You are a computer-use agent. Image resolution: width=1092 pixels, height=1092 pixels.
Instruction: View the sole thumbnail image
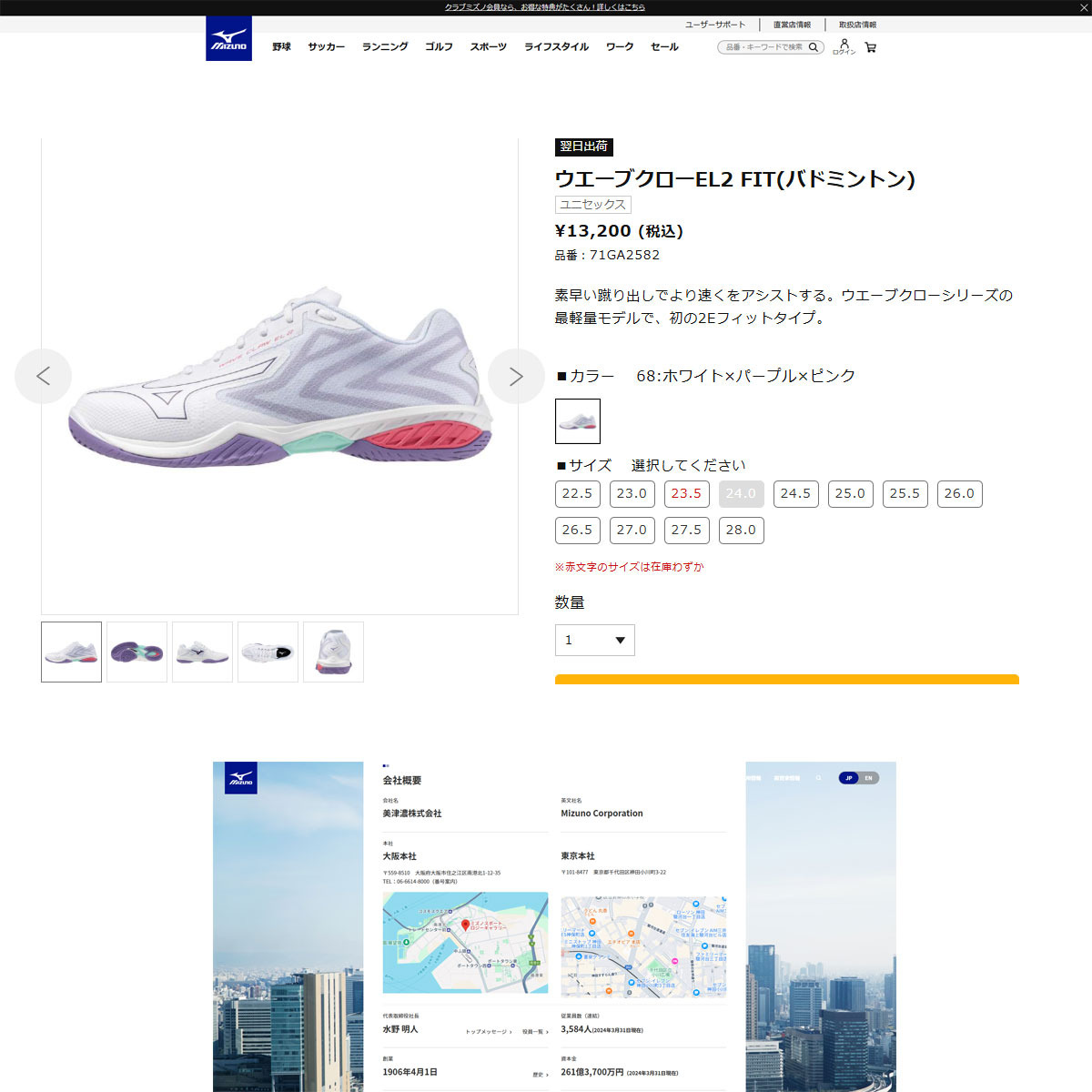136,652
